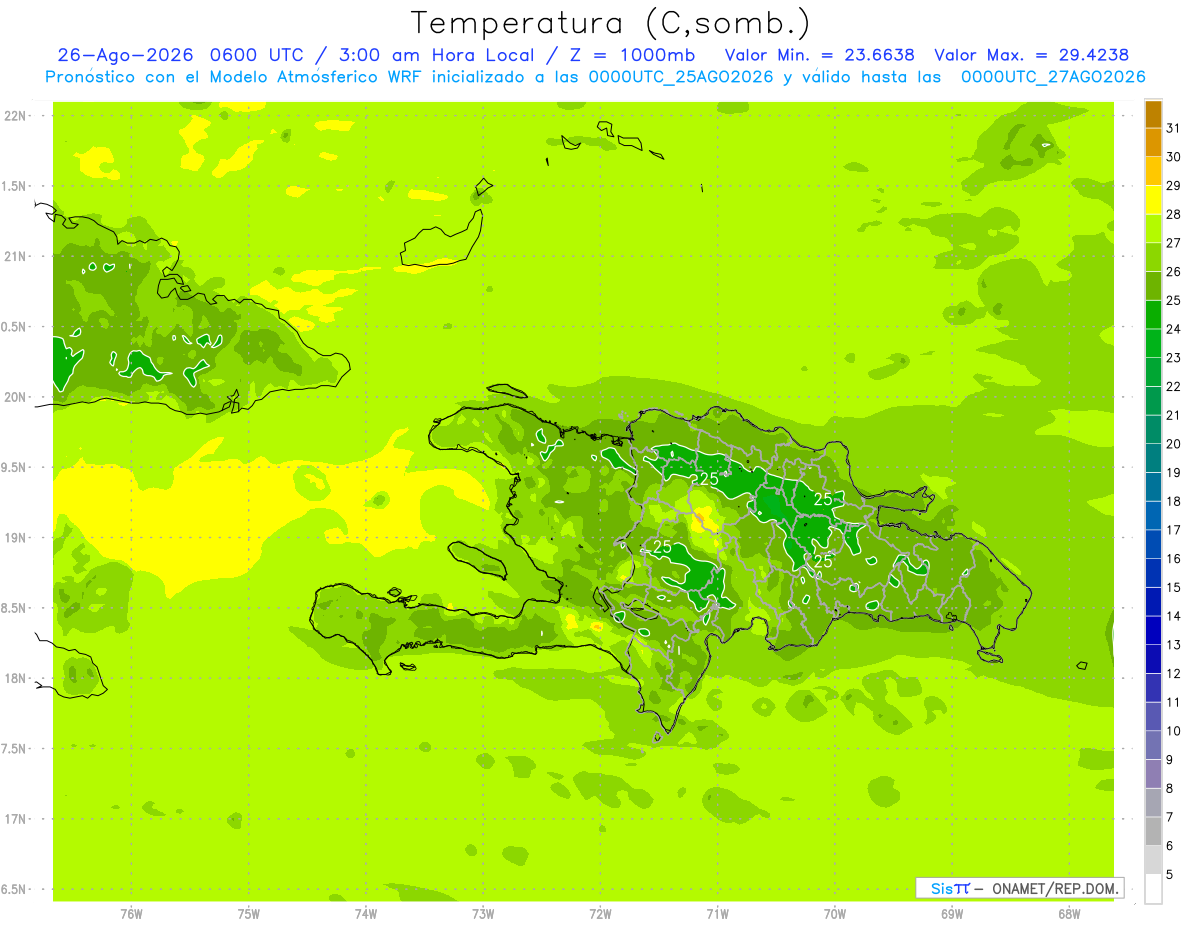Image resolution: width=1200 pixels, height=927 pixels.
Task: Click the 19N latitude label
Action: click(x=15, y=538)
